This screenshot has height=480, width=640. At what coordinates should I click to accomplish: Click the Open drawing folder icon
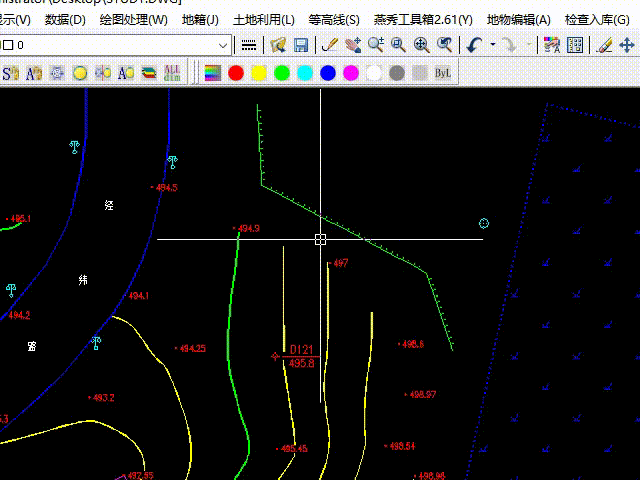278,45
